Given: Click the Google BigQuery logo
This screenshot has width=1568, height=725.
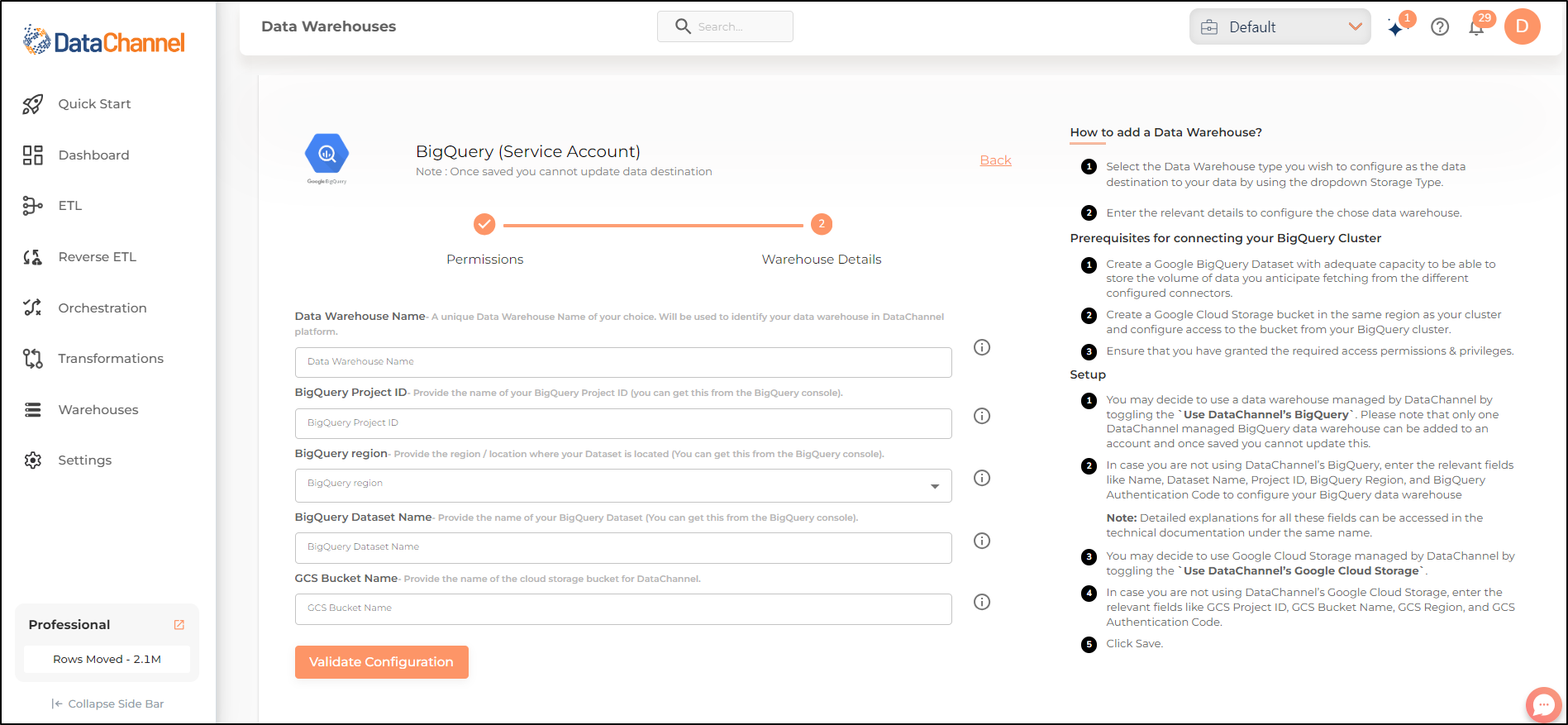Looking at the screenshot, I should (326, 158).
